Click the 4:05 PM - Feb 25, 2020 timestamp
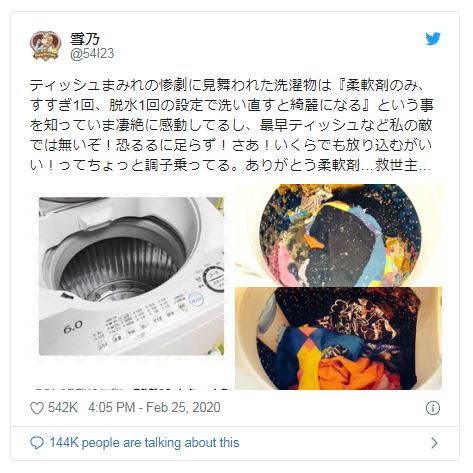 154,408
